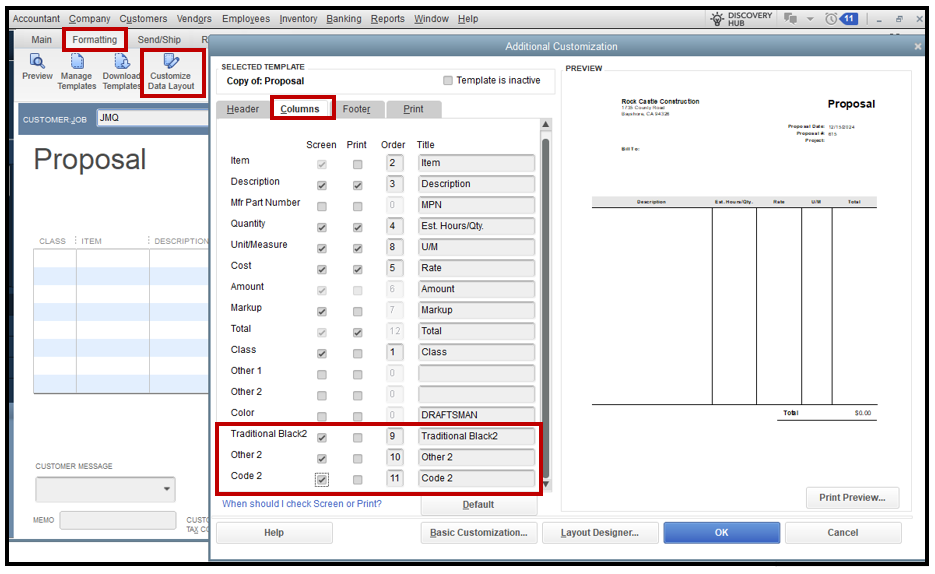Click Class order number field
The width and height of the screenshot is (935, 574).
point(394,352)
